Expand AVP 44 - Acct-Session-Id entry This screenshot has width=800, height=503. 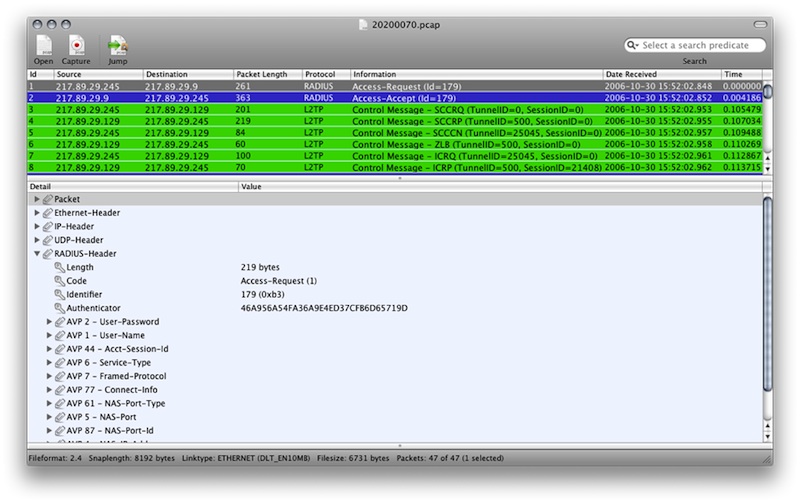[50, 349]
